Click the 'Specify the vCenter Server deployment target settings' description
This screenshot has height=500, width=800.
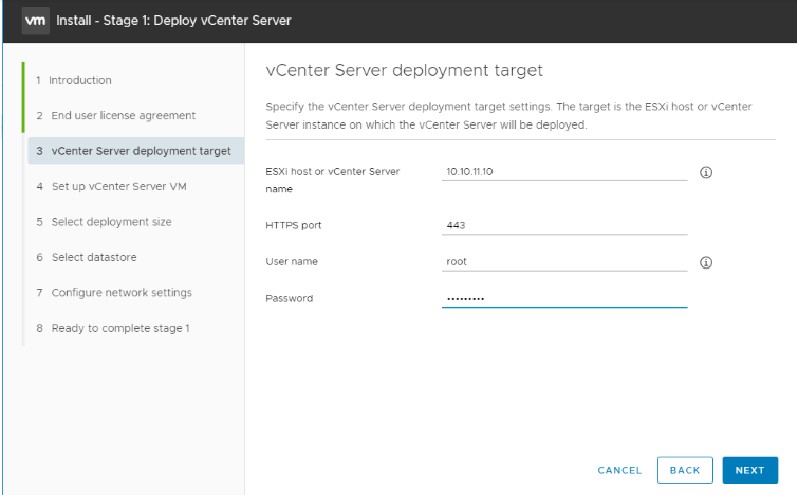click(509, 116)
